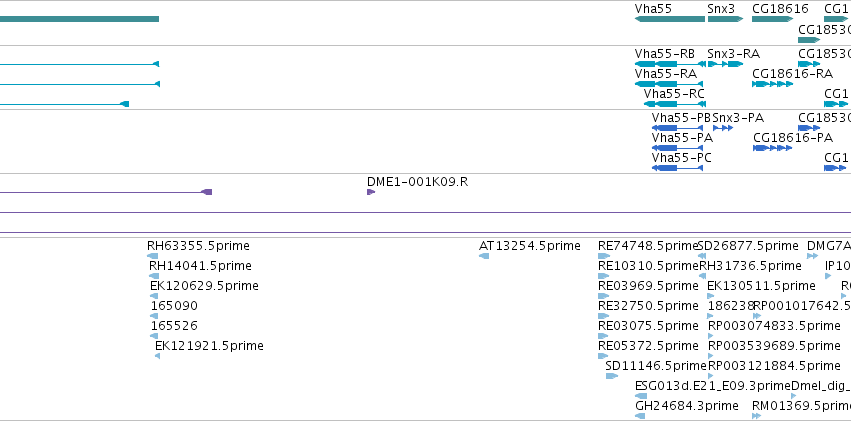Screen dimensions: 851x421
Task: Open the EK120629.5prime label
Action: tap(204, 285)
